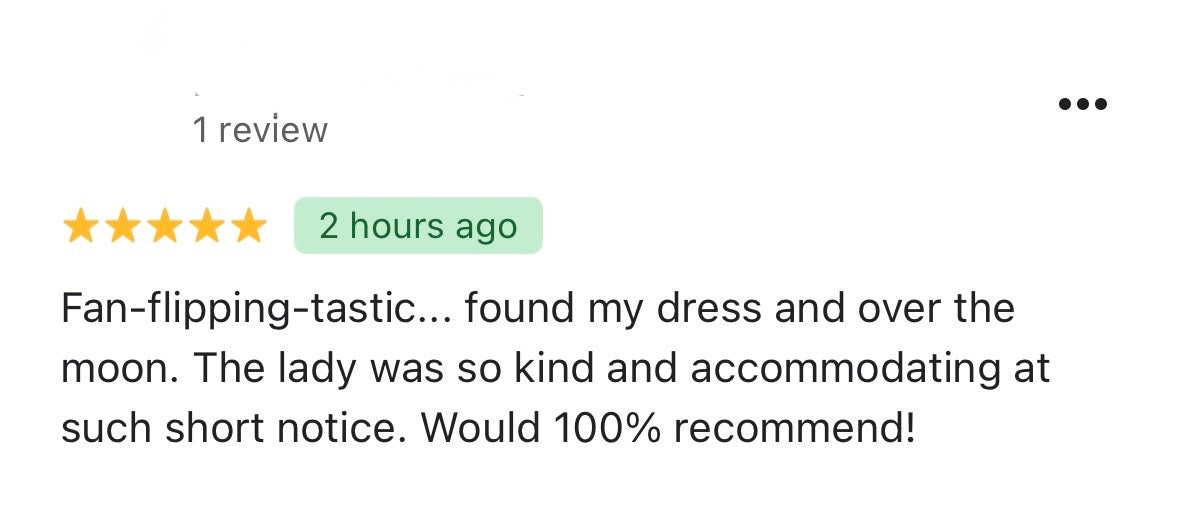Click the first yellow rating star
The image size is (1179, 506).
pos(80,227)
